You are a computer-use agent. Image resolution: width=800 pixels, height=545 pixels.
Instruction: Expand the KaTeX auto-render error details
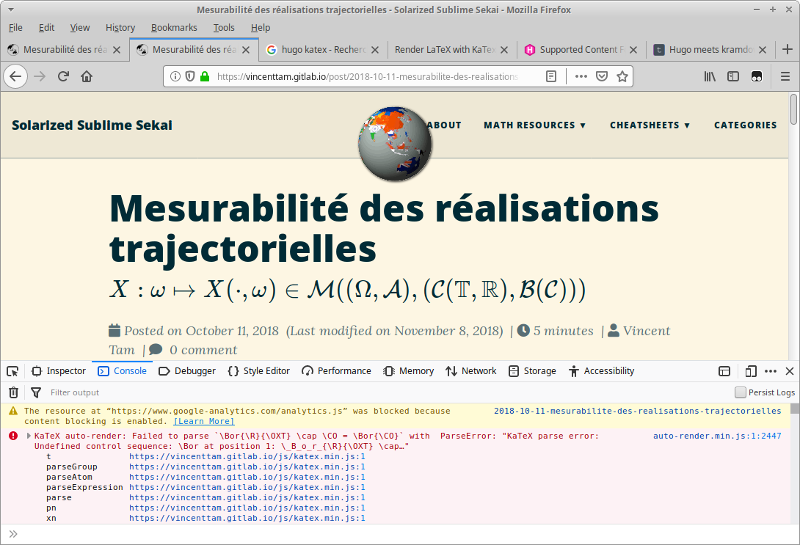[x=29, y=436]
